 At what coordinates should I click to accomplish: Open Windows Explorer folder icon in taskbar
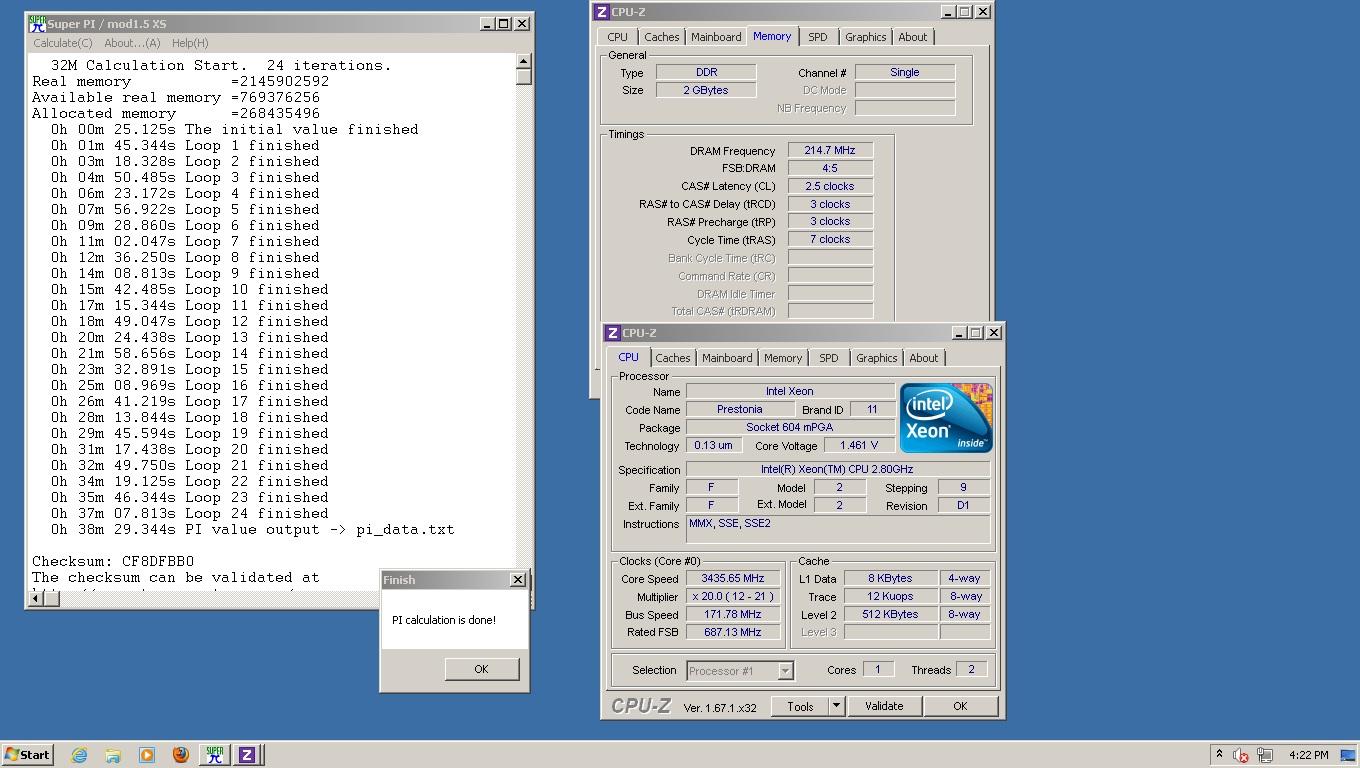point(113,755)
